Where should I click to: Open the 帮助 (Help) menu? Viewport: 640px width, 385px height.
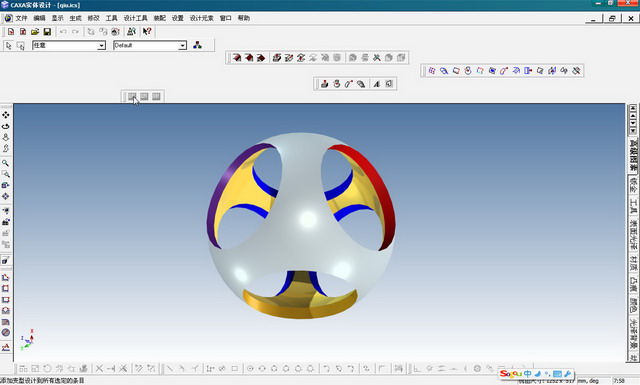coord(244,18)
